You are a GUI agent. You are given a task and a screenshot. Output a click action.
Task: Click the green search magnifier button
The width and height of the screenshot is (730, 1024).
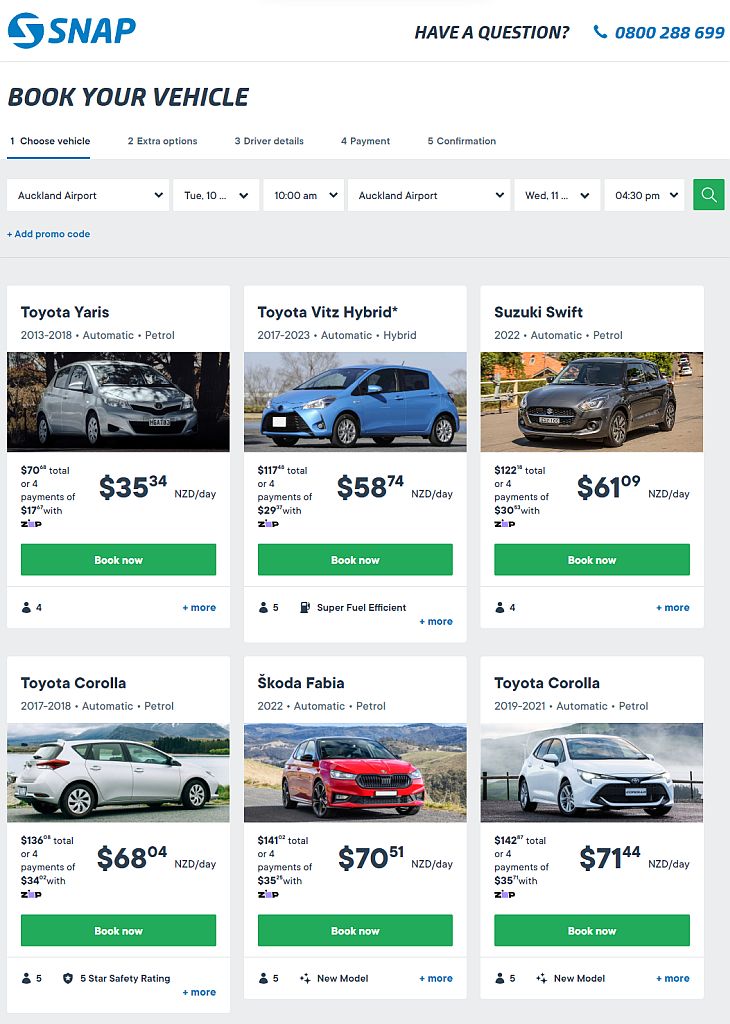(x=709, y=194)
